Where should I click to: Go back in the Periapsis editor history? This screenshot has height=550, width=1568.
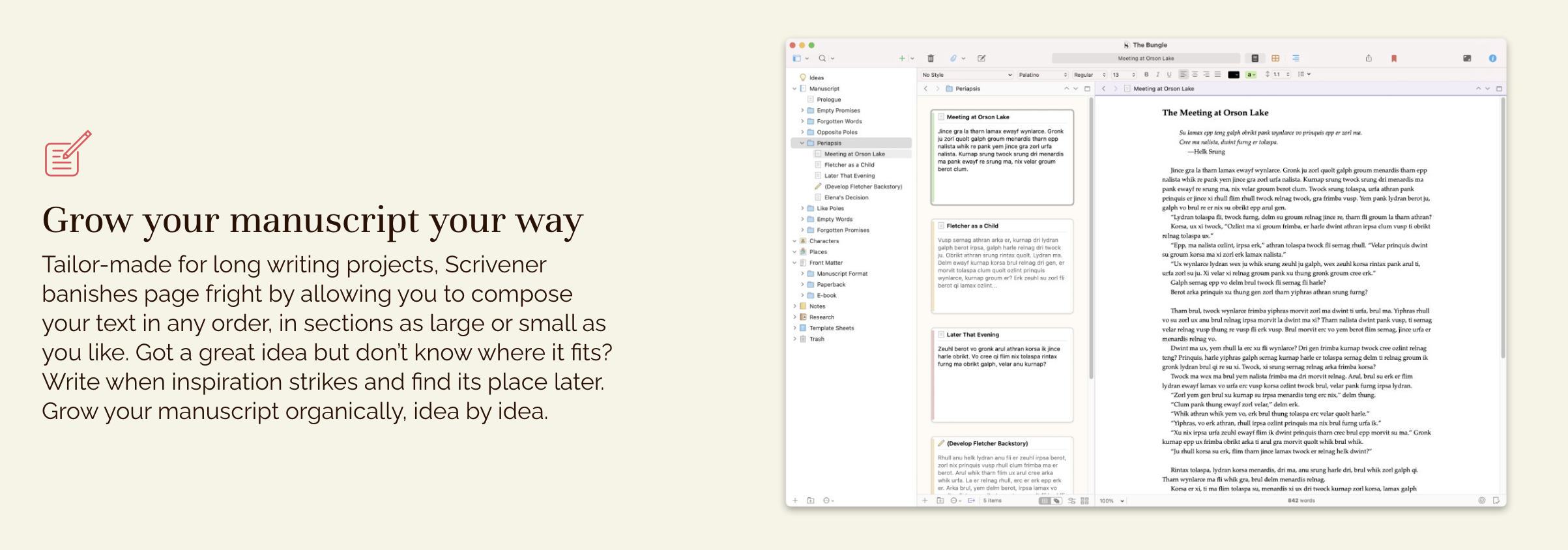925,89
